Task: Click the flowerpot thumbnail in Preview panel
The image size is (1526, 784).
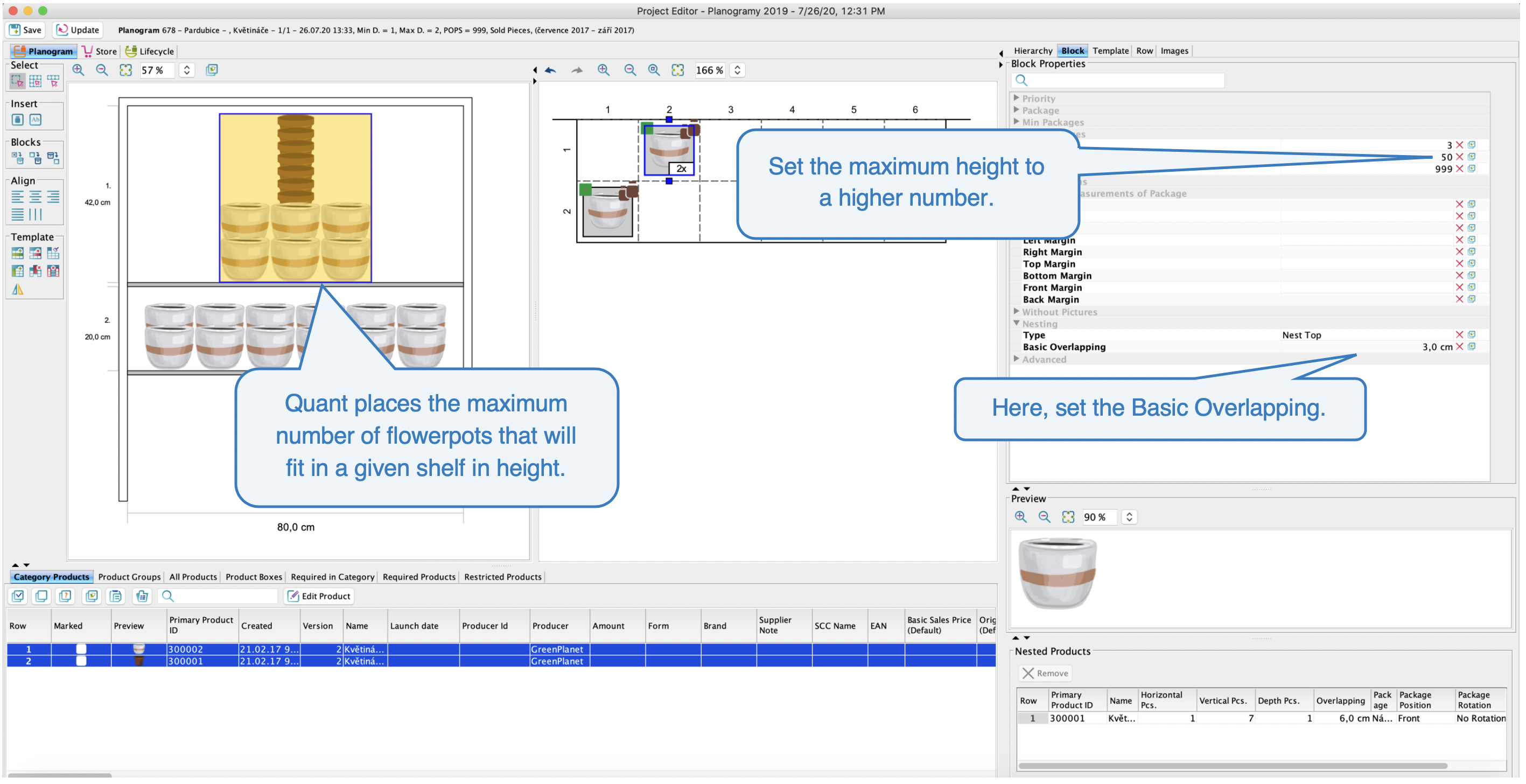Action: (1058, 572)
